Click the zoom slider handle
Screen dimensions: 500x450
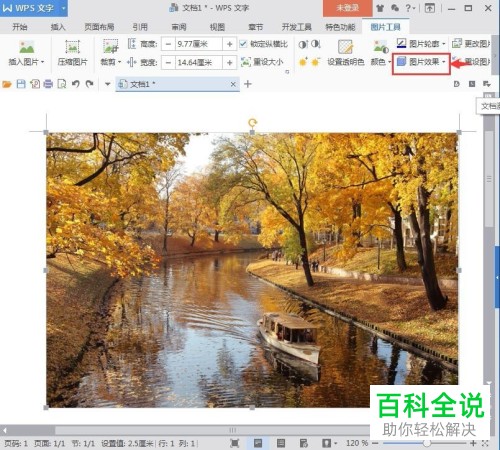pyautogui.click(x=426, y=443)
